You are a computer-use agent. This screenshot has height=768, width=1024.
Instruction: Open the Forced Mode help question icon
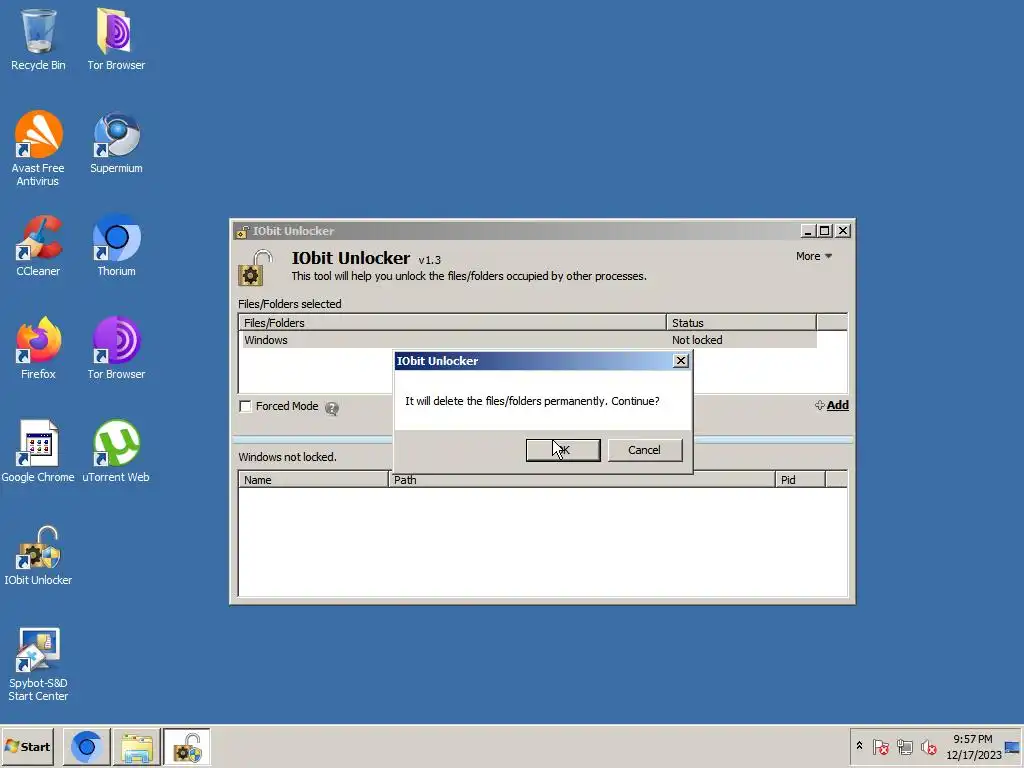pos(332,408)
